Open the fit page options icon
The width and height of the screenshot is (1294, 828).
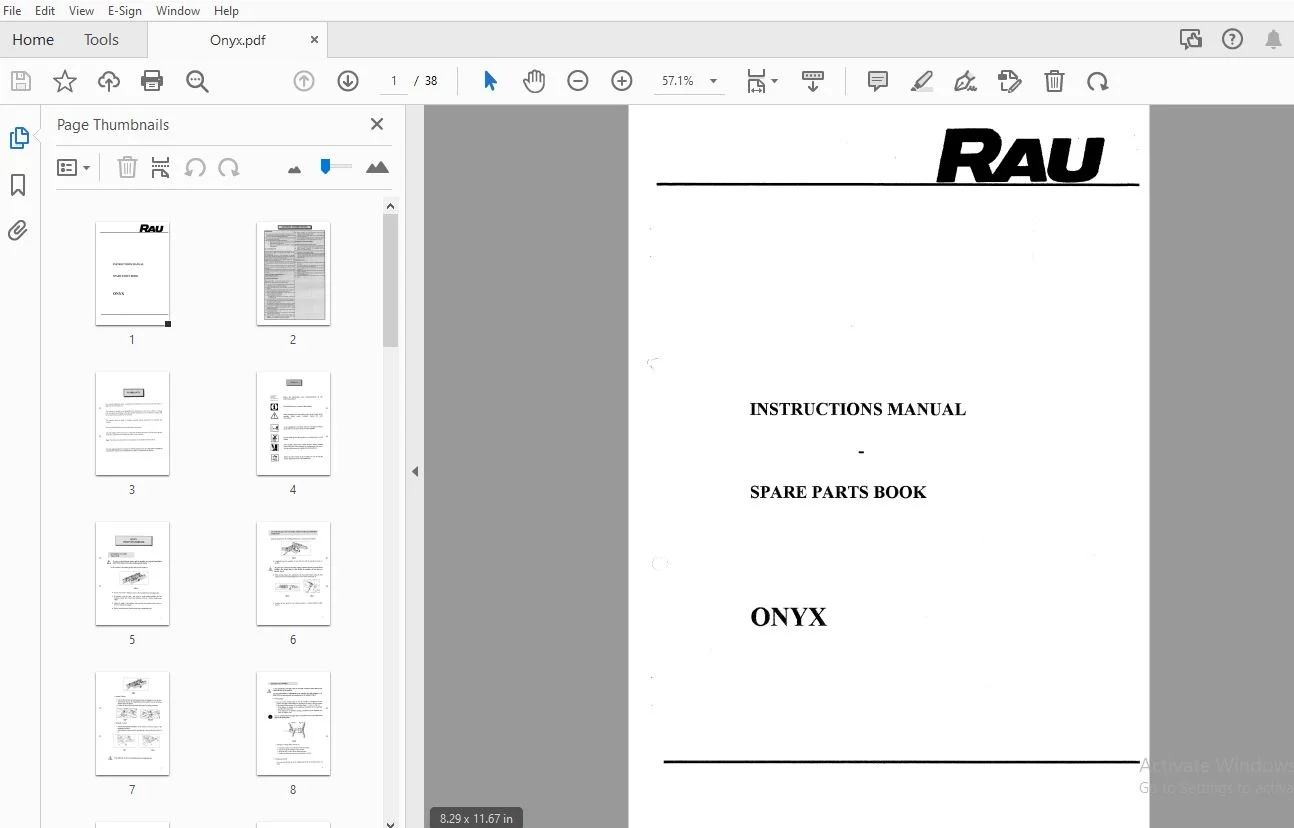tap(762, 81)
